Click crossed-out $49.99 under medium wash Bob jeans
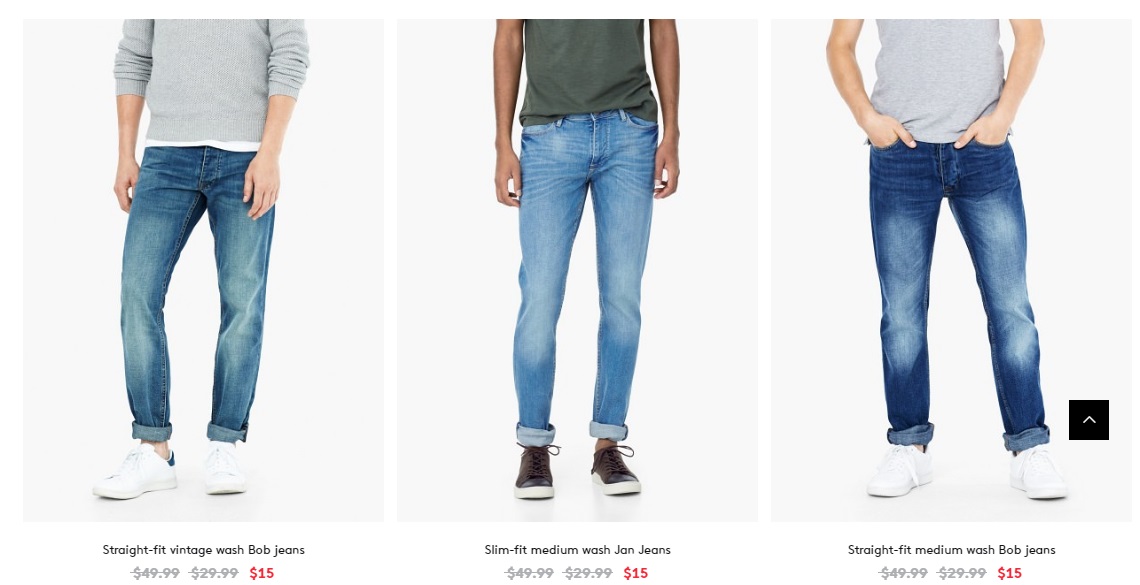This screenshot has width=1140, height=585. pos(903,573)
